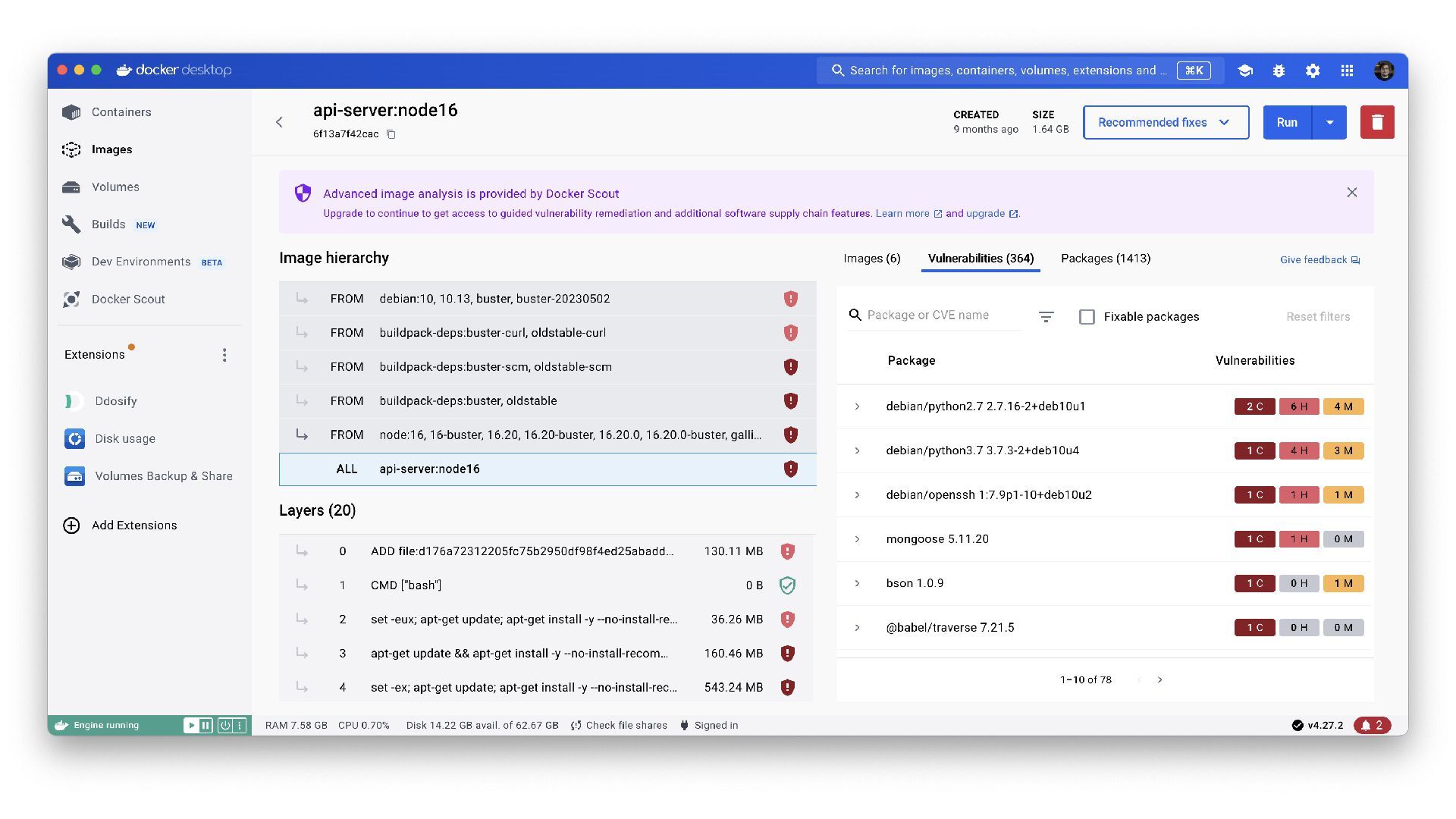This screenshot has height=819, width=1456.
Task: Run the api-server:node16 image
Action: (x=1287, y=122)
